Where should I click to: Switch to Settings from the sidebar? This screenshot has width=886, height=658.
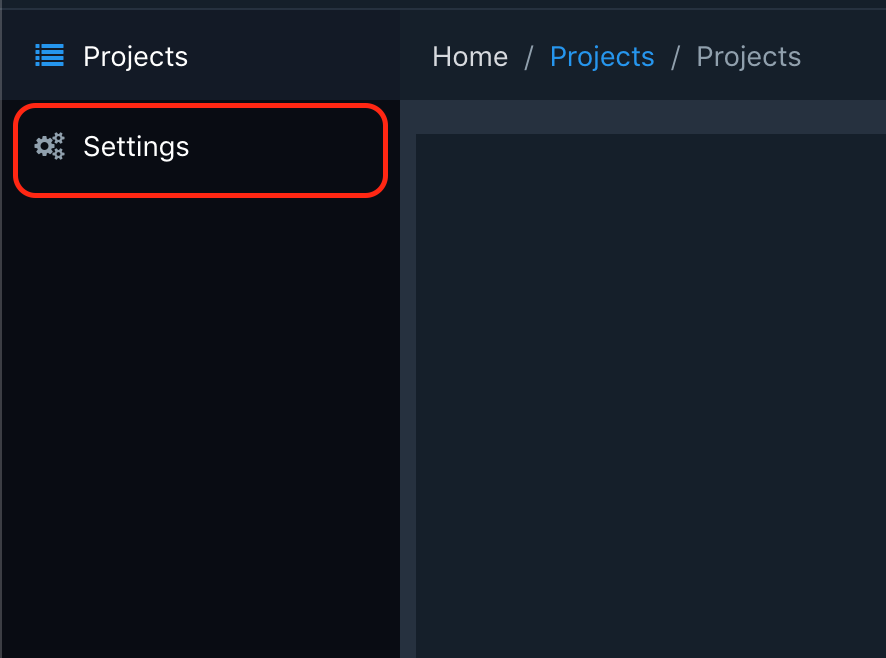click(137, 146)
